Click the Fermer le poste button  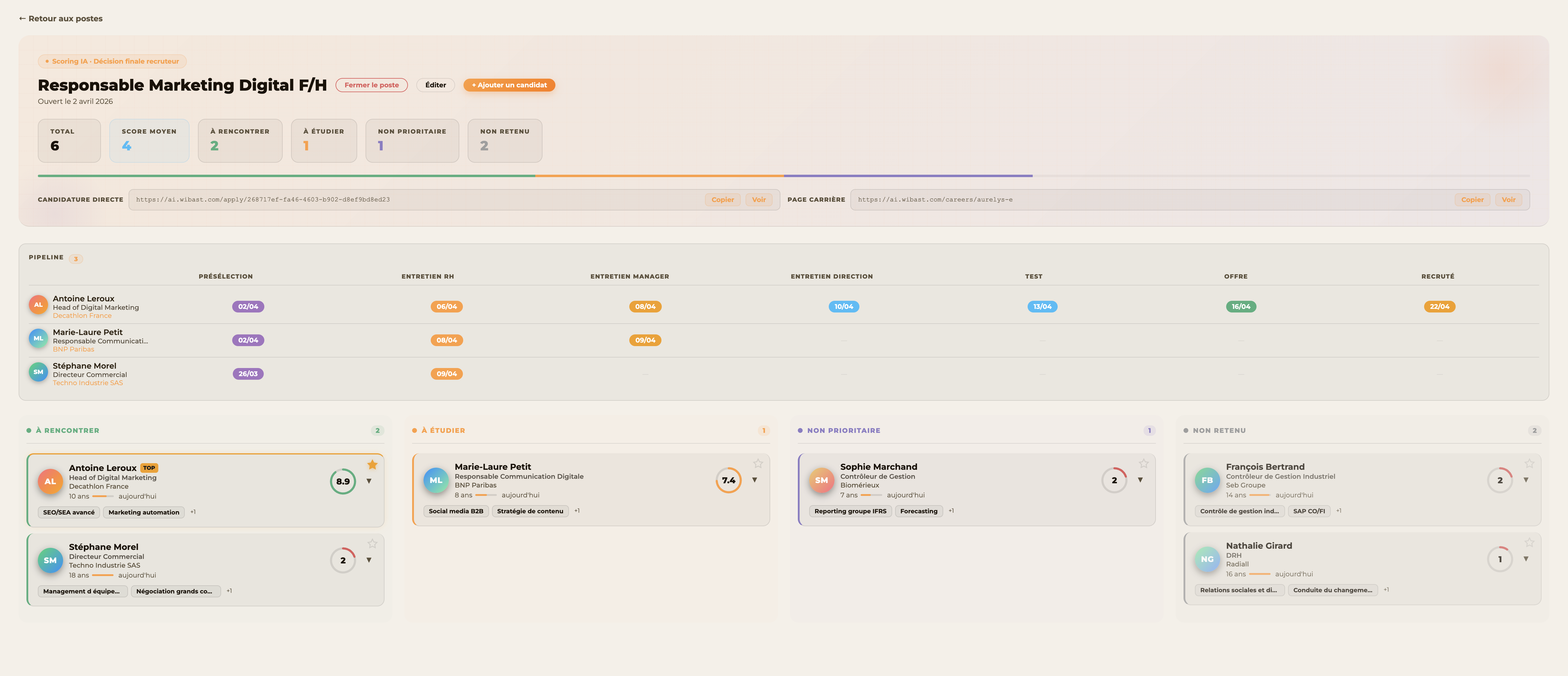point(371,85)
